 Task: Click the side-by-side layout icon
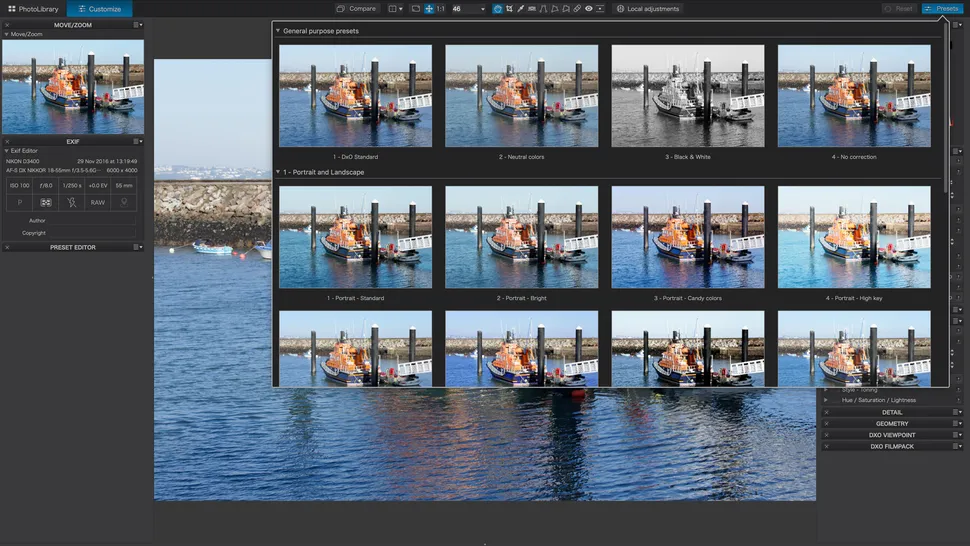pos(393,9)
